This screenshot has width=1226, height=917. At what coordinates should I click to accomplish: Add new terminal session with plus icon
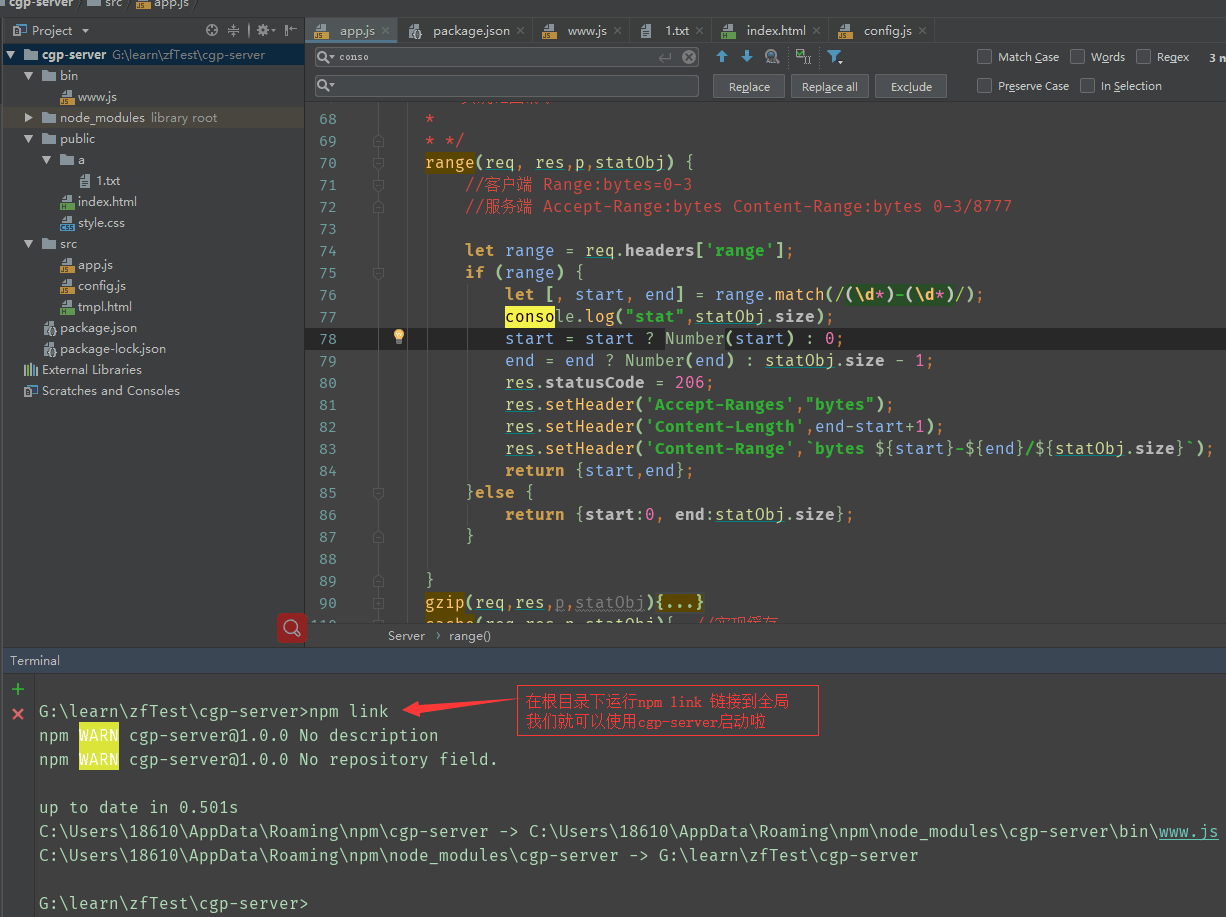click(17, 689)
